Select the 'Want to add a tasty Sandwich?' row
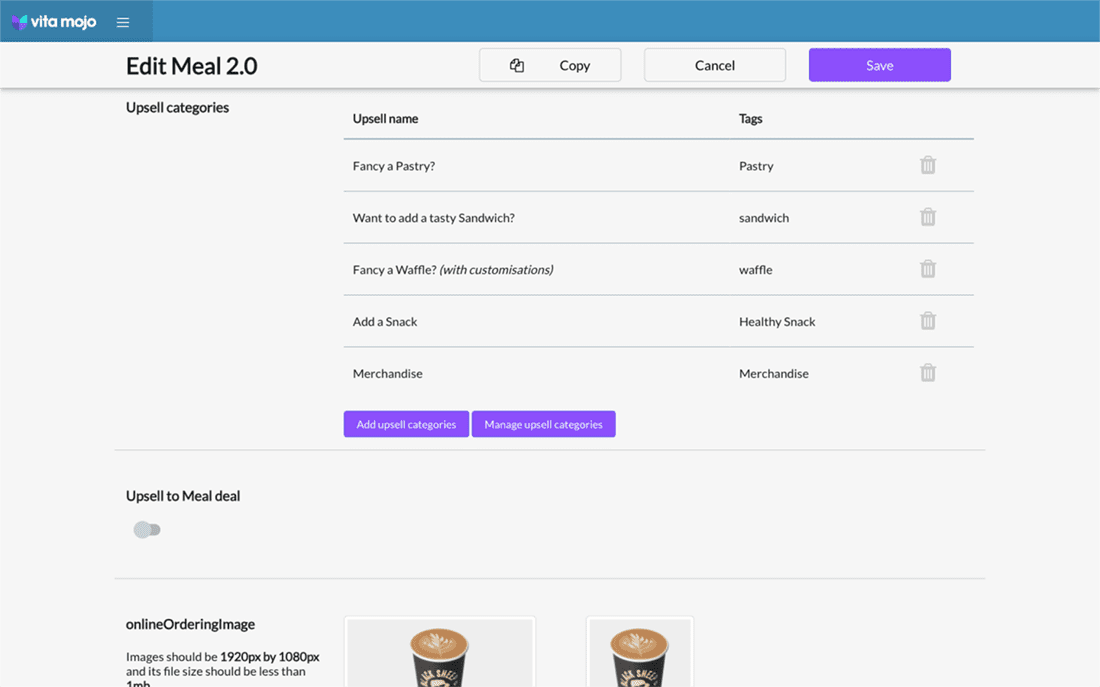1100x687 pixels. click(433, 218)
